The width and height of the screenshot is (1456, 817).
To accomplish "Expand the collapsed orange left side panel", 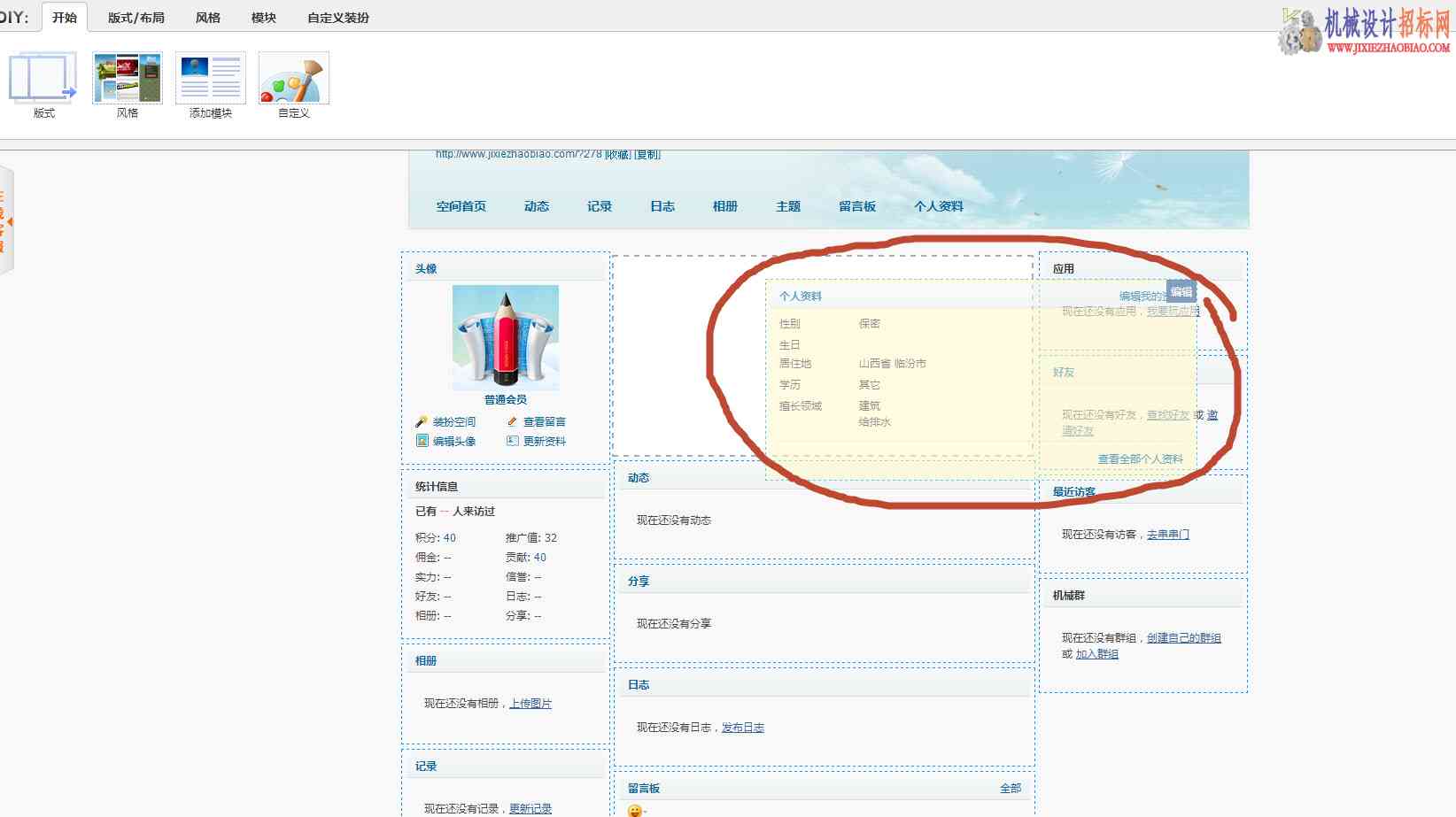I will click(x=6, y=220).
